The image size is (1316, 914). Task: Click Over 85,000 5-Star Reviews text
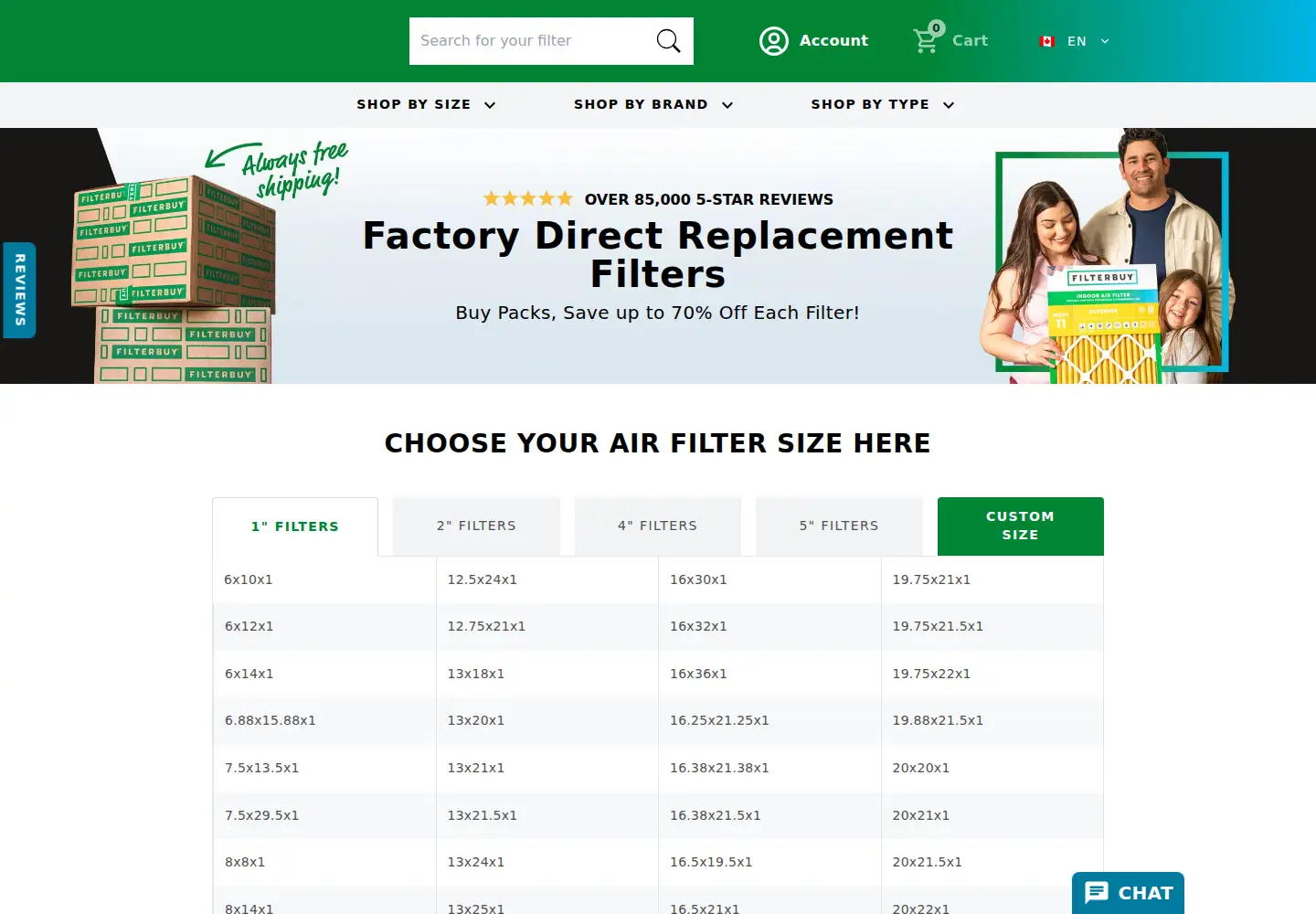point(709,199)
